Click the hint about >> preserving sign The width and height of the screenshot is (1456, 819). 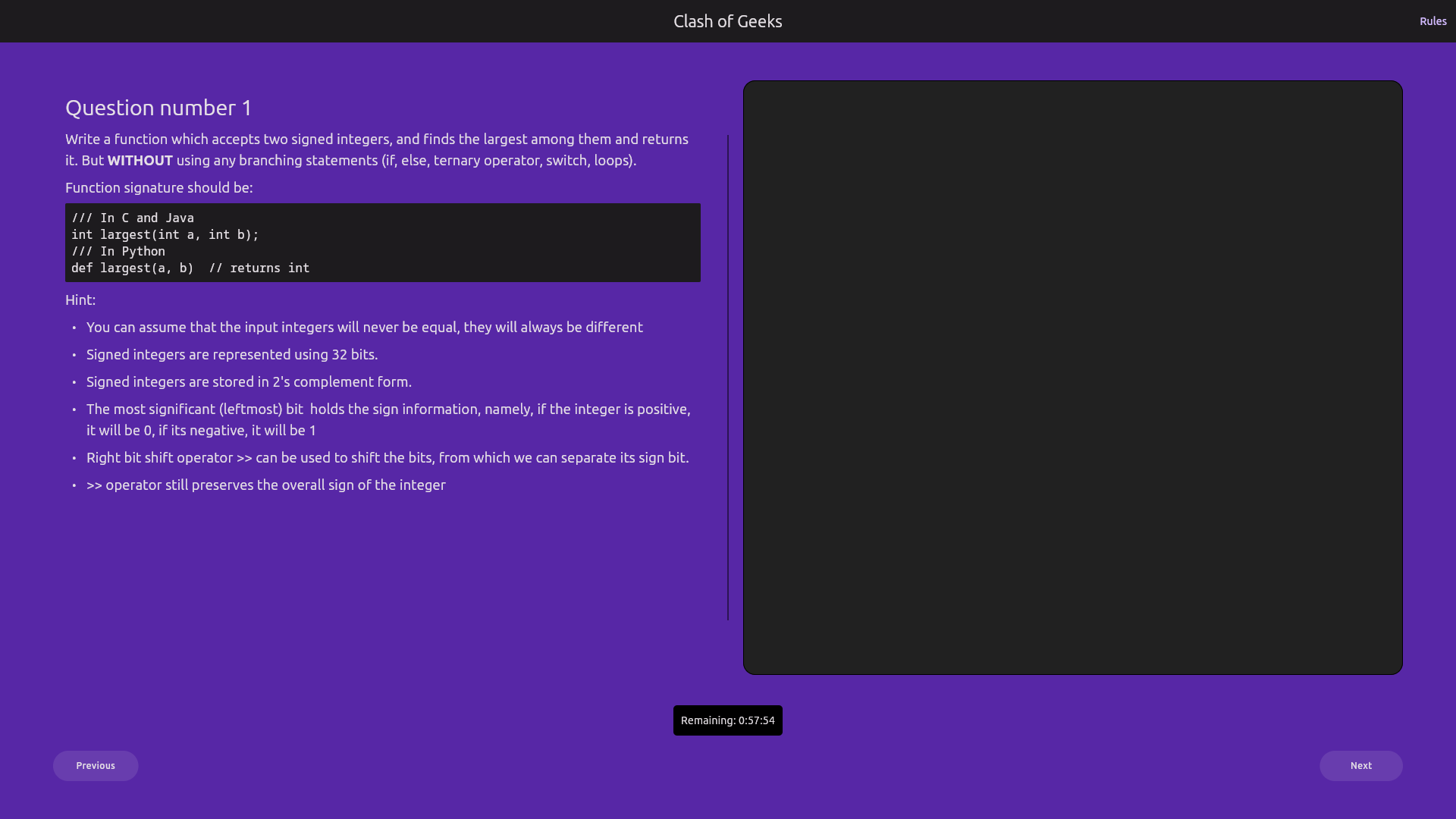tap(265, 485)
